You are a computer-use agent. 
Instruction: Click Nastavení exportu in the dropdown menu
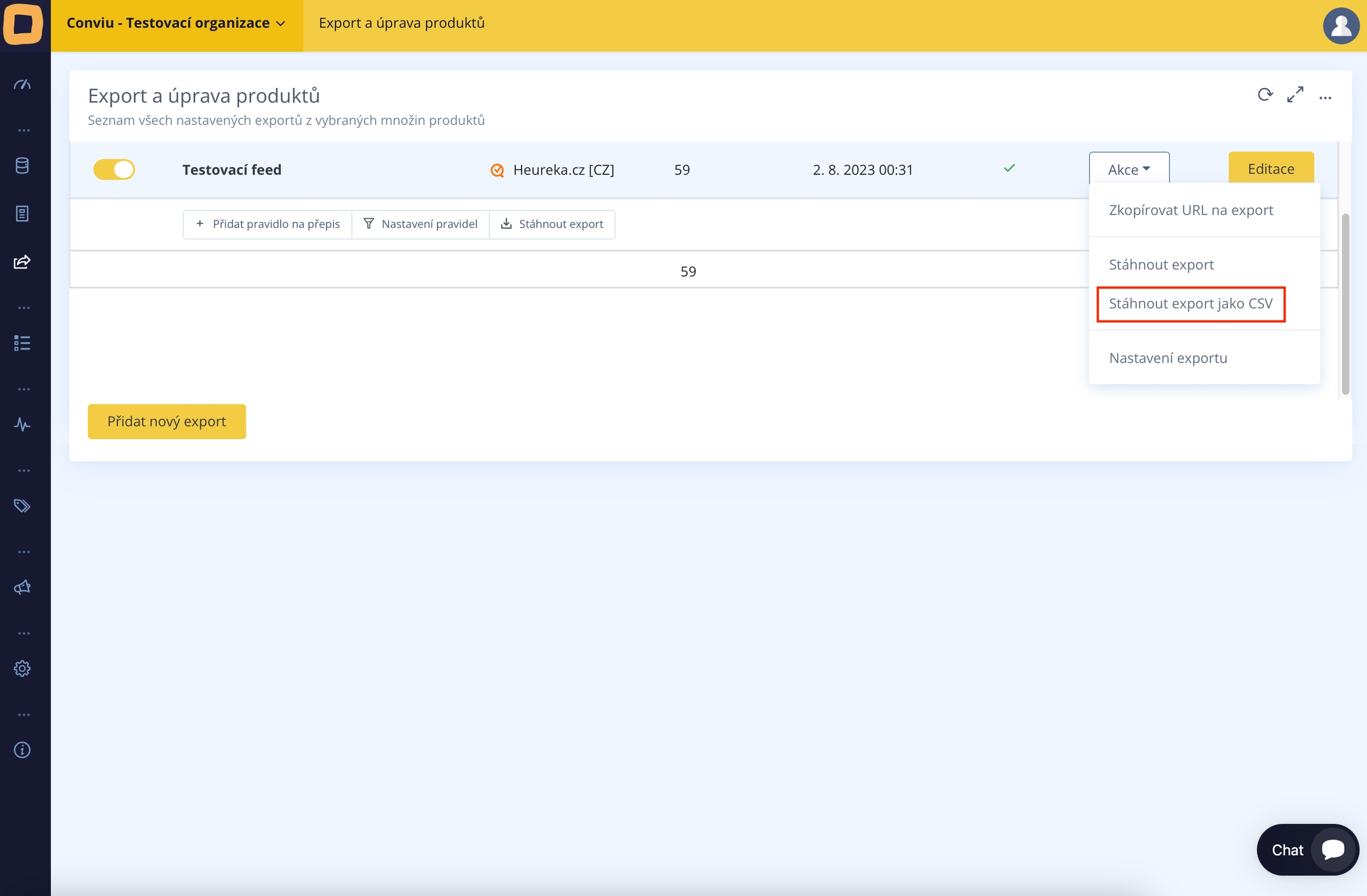pyautogui.click(x=1168, y=358)
